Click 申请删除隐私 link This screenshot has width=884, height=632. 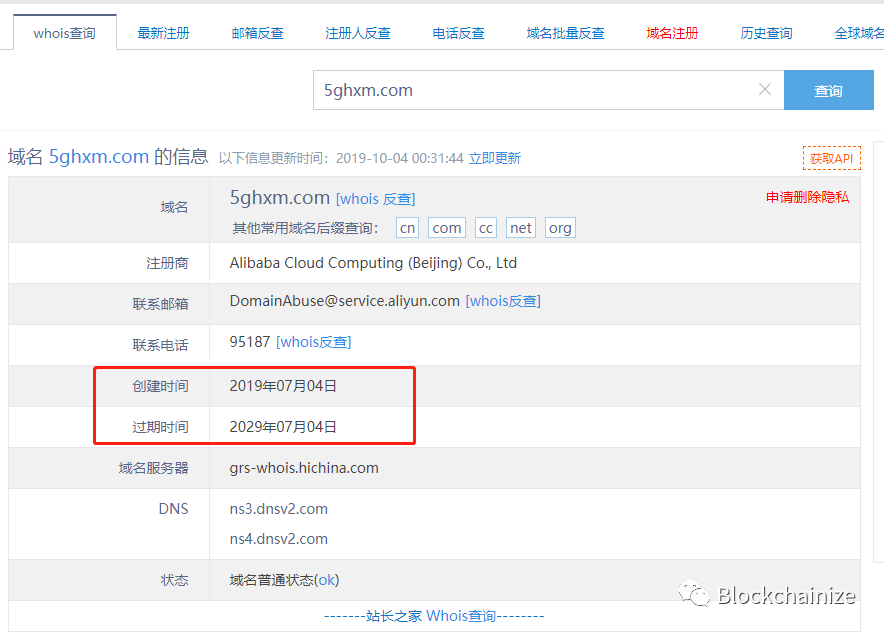pos(807,197)
